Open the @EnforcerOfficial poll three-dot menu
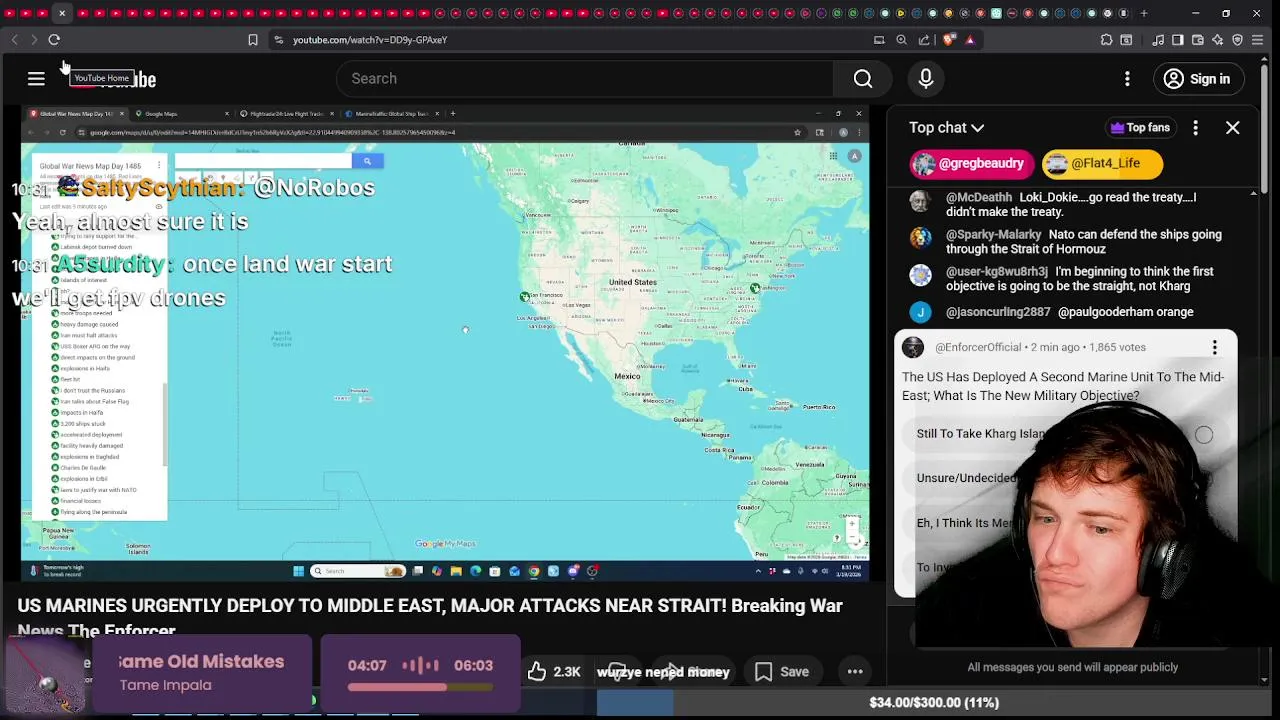This screenshot has height=720, width=1280. 1214,347
